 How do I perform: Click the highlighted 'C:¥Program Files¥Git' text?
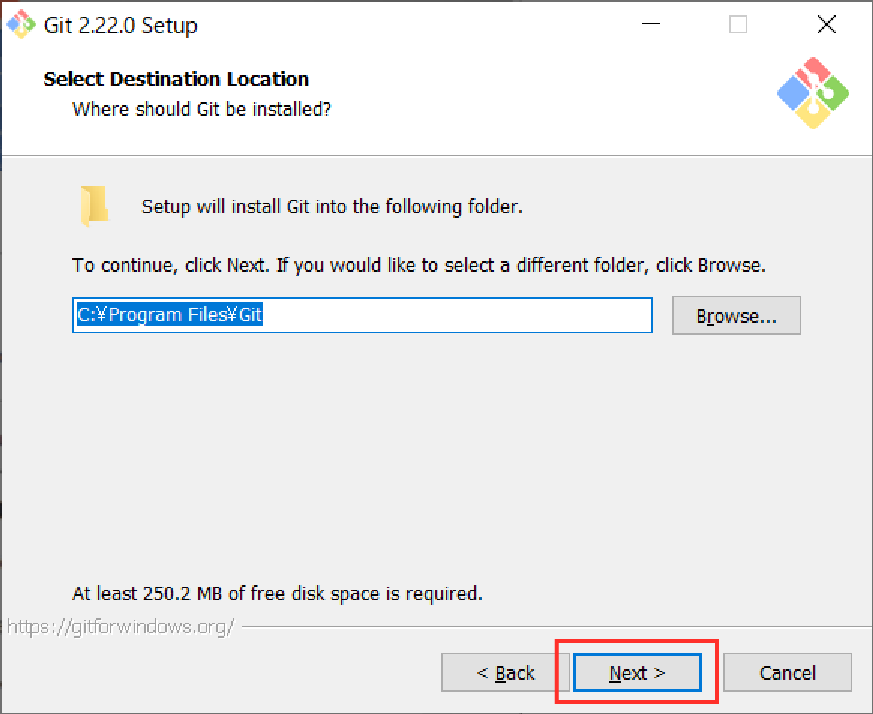[170, 315]
